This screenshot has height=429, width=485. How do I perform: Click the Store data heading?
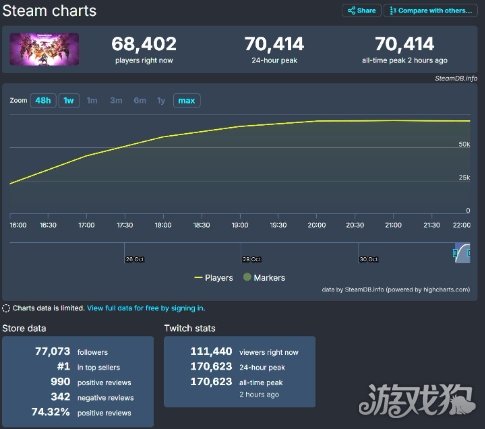click(24, 328)
